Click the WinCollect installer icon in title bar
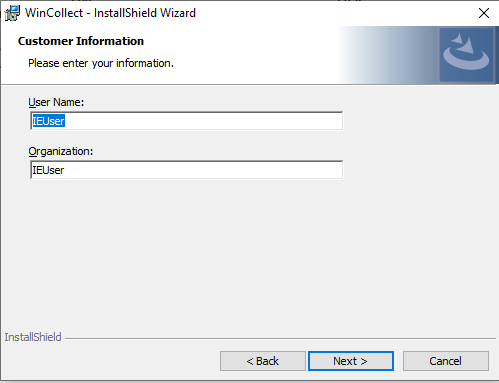Screen dimensions: 499x383 [12, 13]
